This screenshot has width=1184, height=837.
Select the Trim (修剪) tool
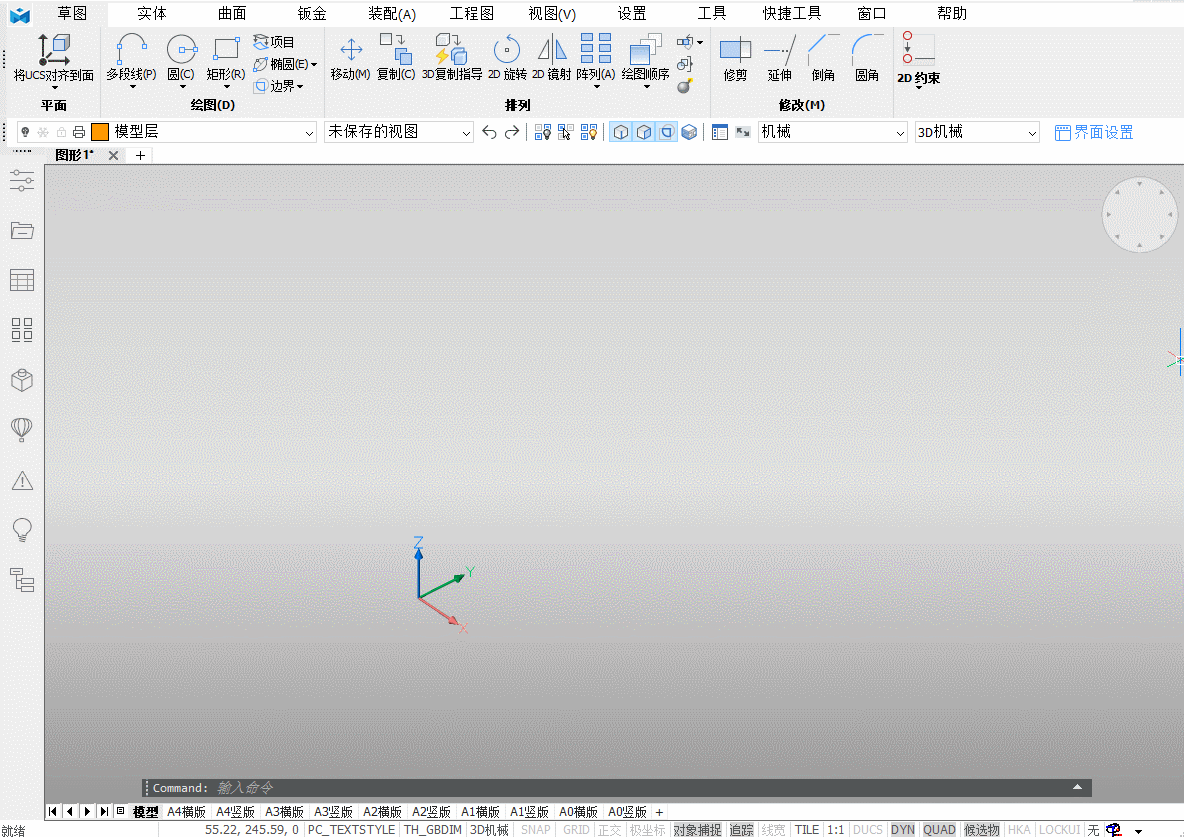(735, 58)
